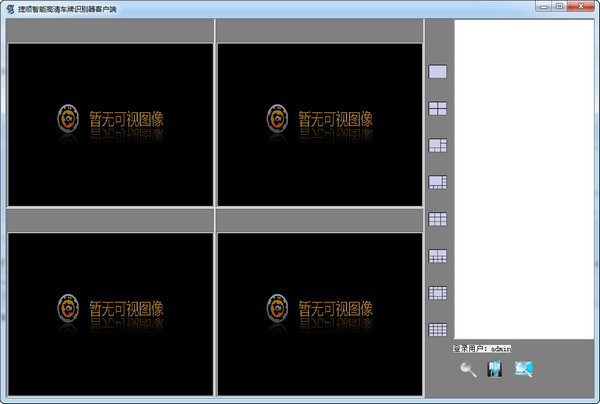600x404 pixels.
Task: Click the white device list panel
Action: 524,179
